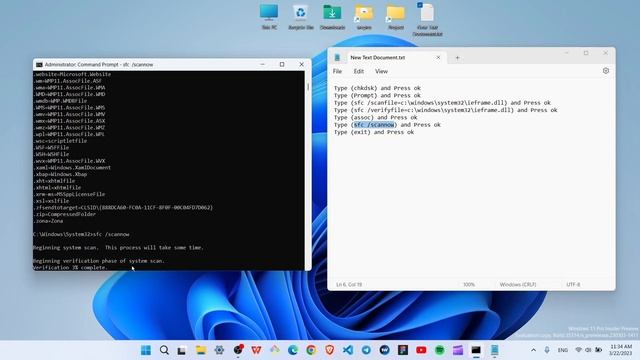Click the microphone tray icon

[x=547, y=350]
